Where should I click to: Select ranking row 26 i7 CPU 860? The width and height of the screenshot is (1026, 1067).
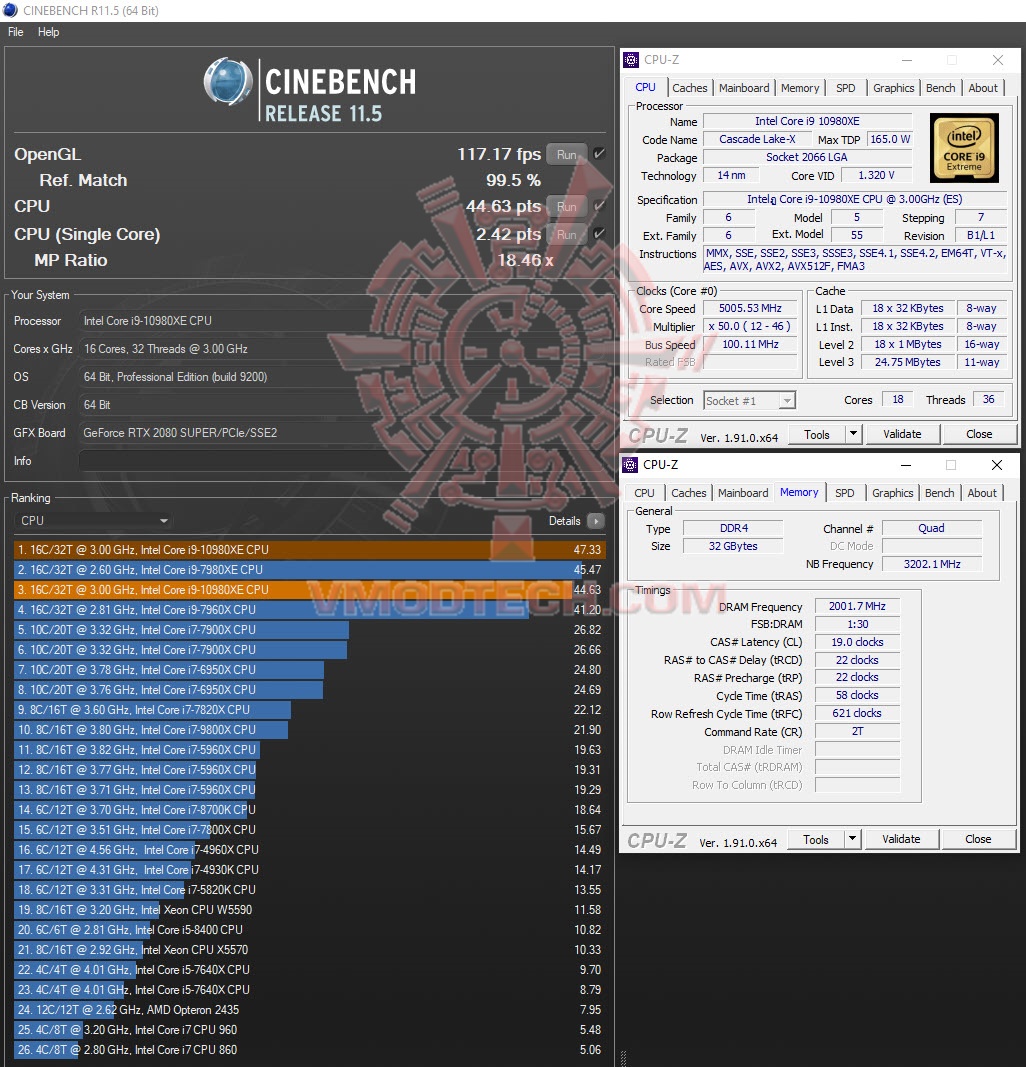tap(310, 1050)
